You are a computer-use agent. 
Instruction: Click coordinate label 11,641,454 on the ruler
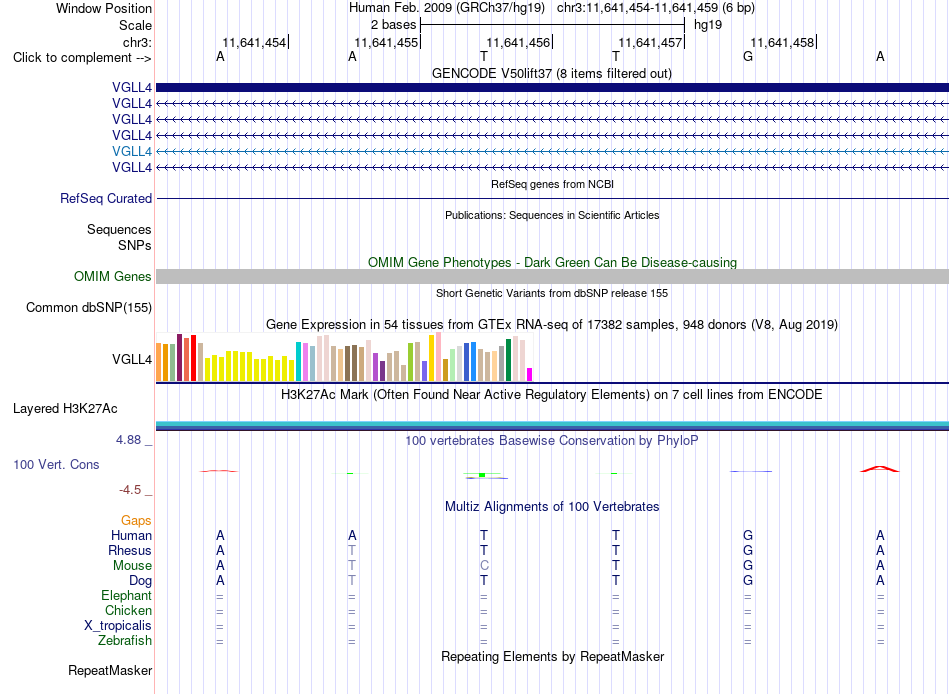(254, 42)
